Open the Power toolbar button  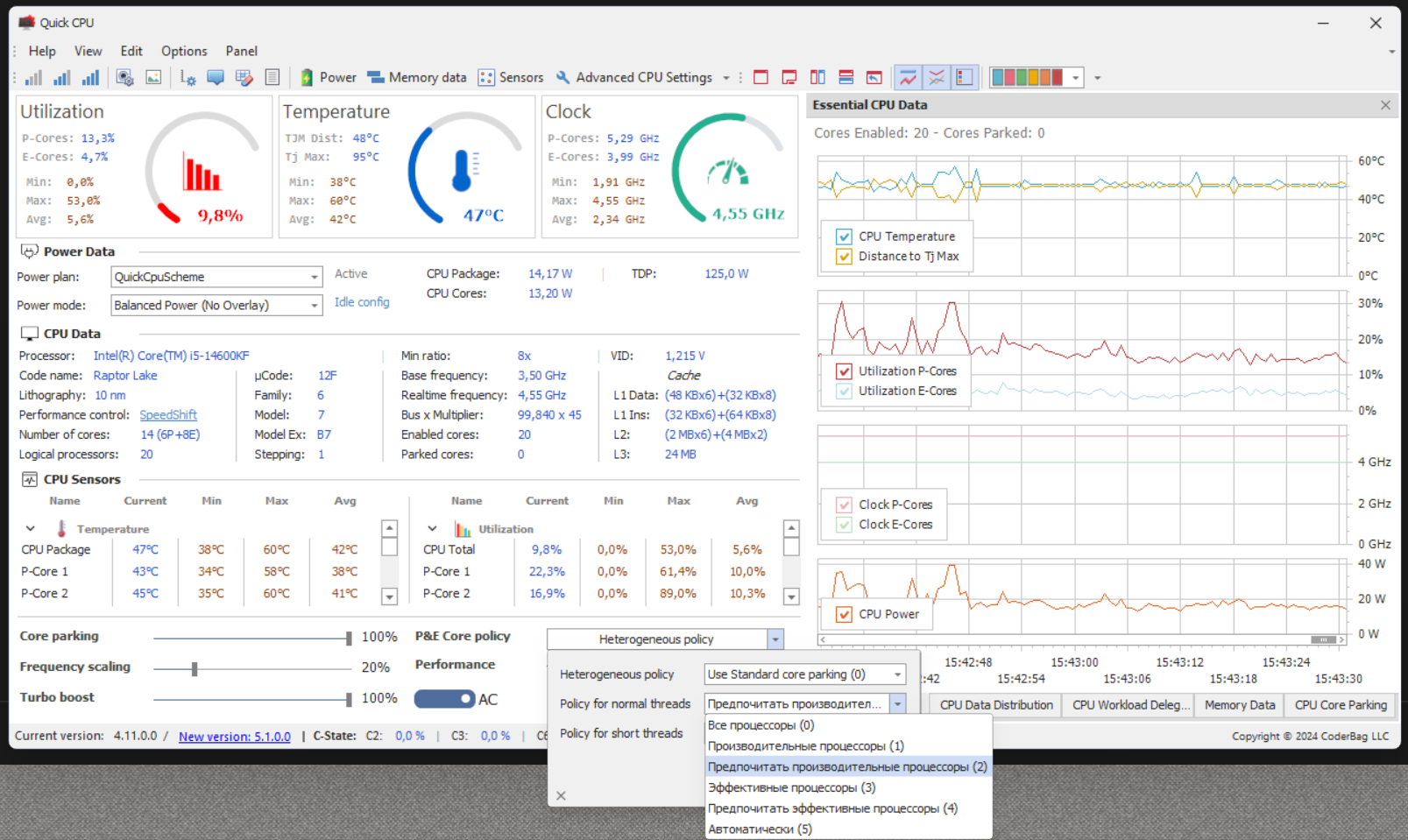(x=329, y=78)
